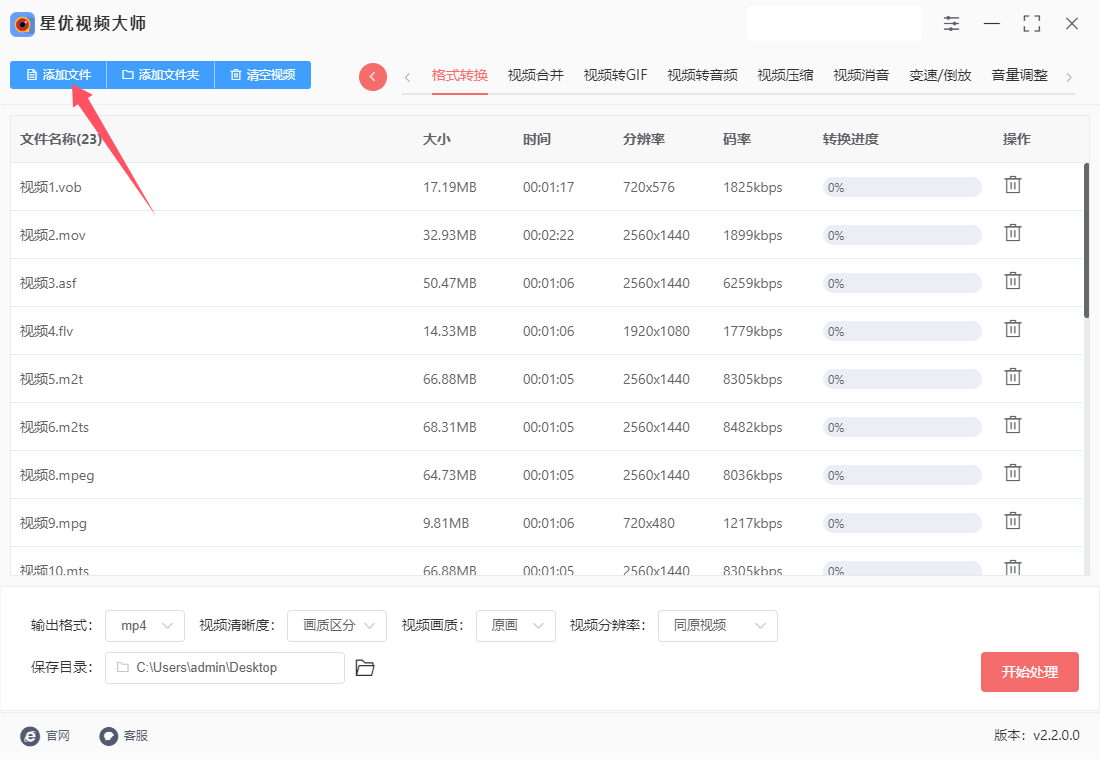This screenshot has width=1100, height=760.
Task: Delete the 视频5.m2t row with trash icon
Action: click(x=1012, y=378)
